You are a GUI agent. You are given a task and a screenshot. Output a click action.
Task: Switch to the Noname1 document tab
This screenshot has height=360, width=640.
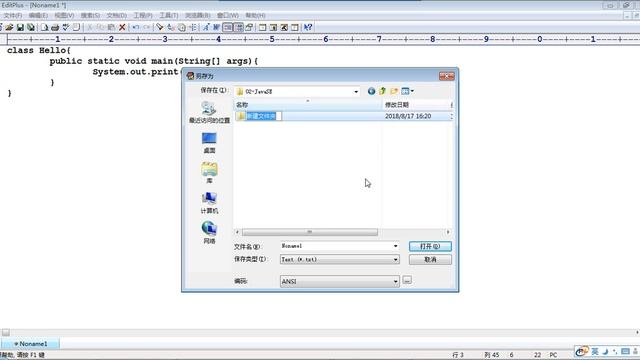pyautogui.click(x=31, y=344)
